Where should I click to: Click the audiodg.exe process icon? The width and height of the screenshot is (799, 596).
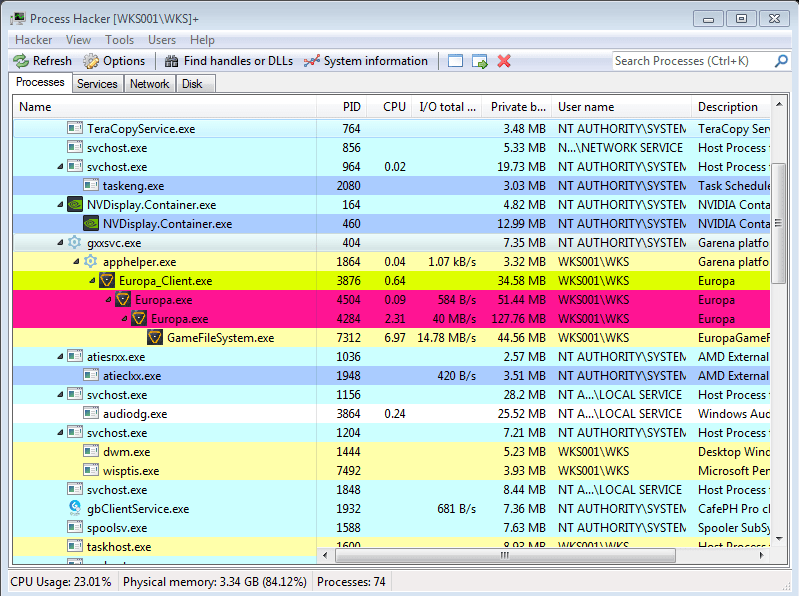point(91,413)
